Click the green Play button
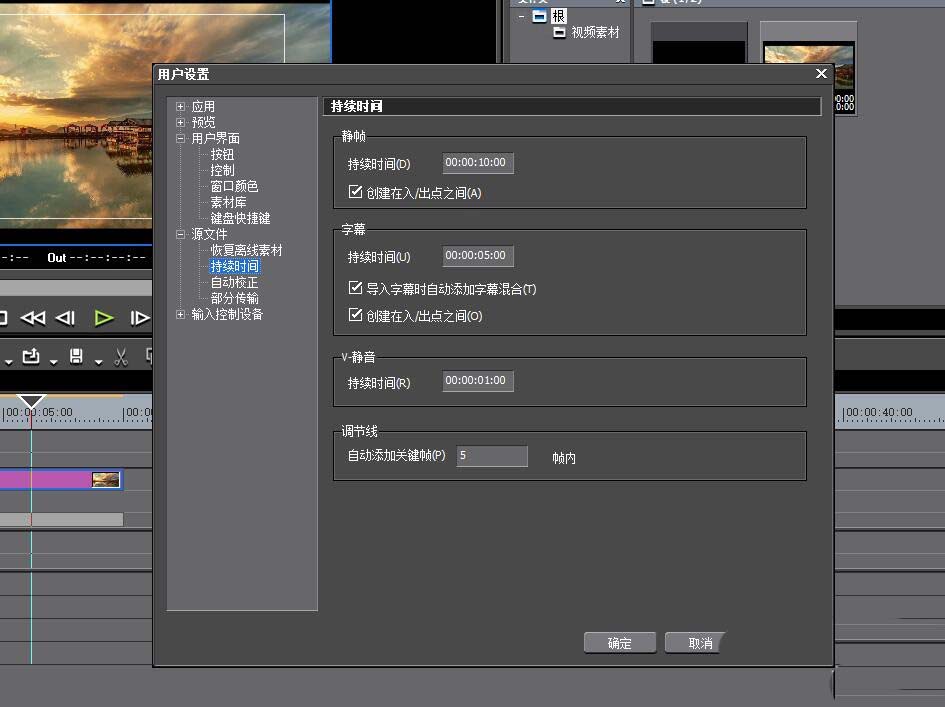Image resolution: width=945 pixels, height=707 pixels. click(x=103, y=317)
